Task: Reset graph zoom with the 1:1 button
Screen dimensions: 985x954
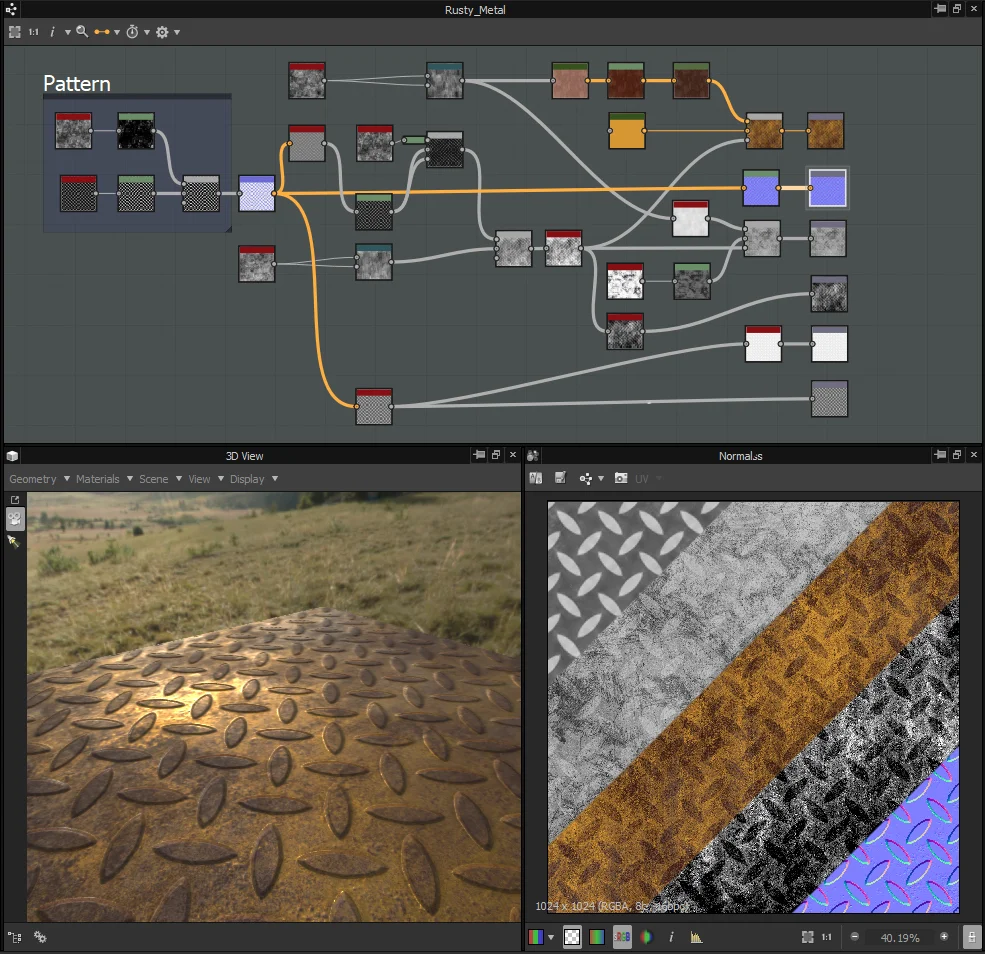Action: [x=34, y=31]
